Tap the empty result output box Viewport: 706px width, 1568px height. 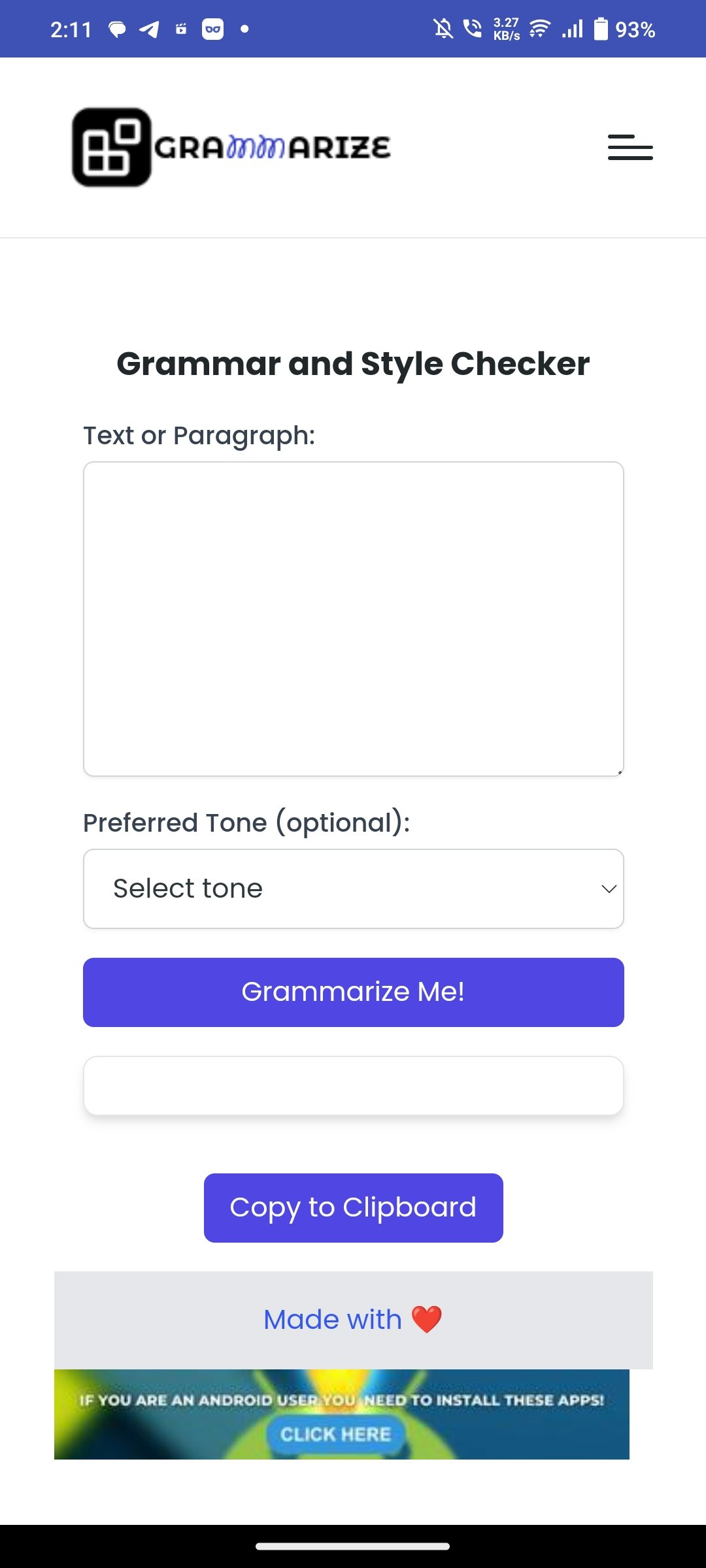354,1086
